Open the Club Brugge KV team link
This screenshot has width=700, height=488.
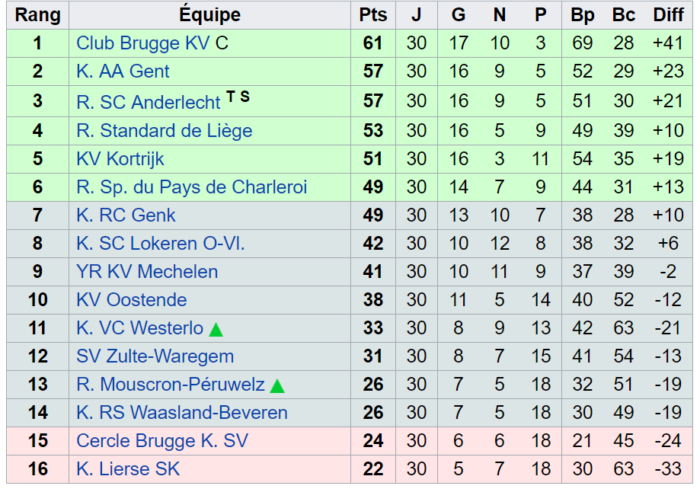coord(143,43)
